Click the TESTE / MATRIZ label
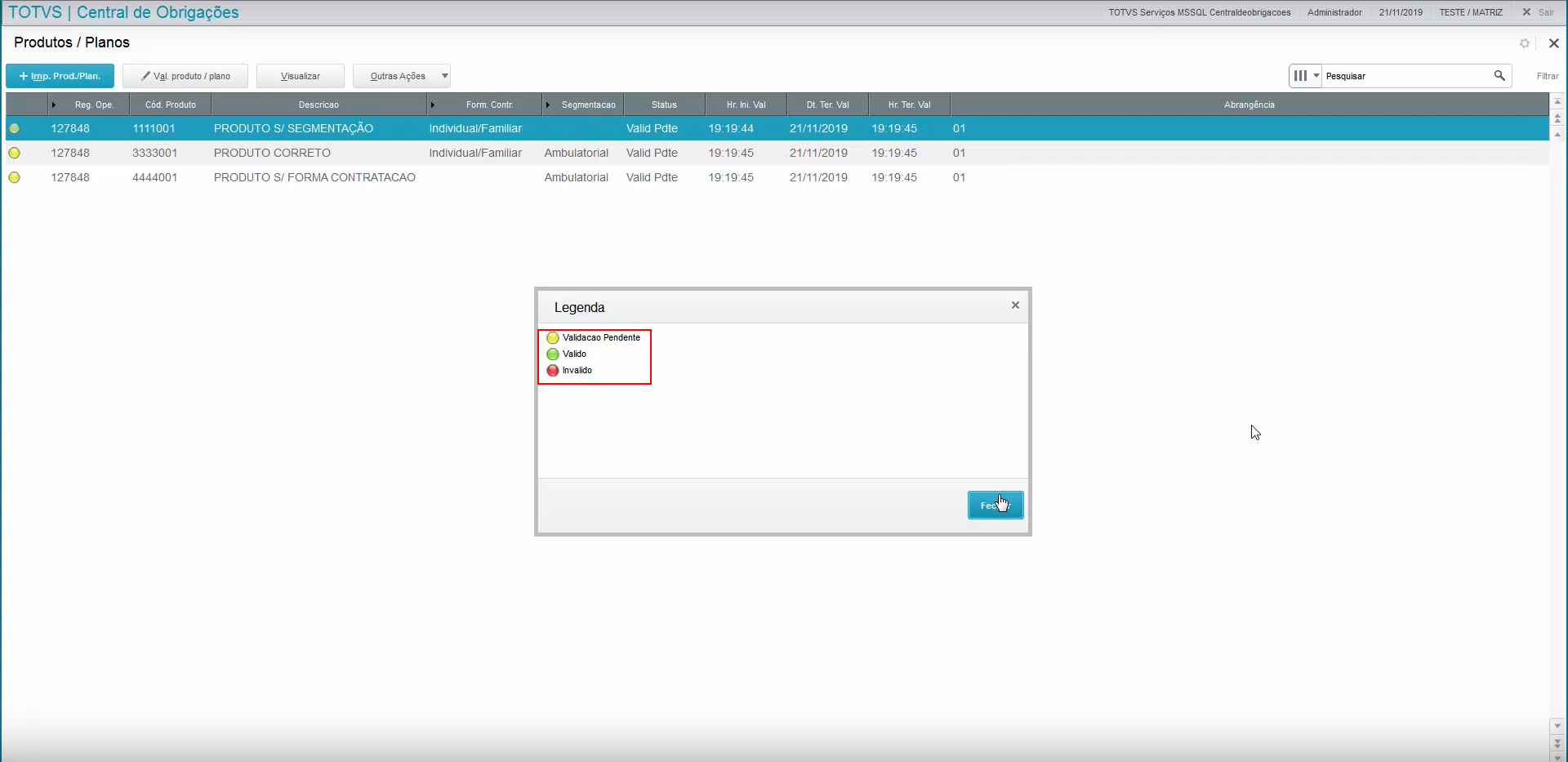Viewport: 1568px width, 762px height. pos(1471,12)
